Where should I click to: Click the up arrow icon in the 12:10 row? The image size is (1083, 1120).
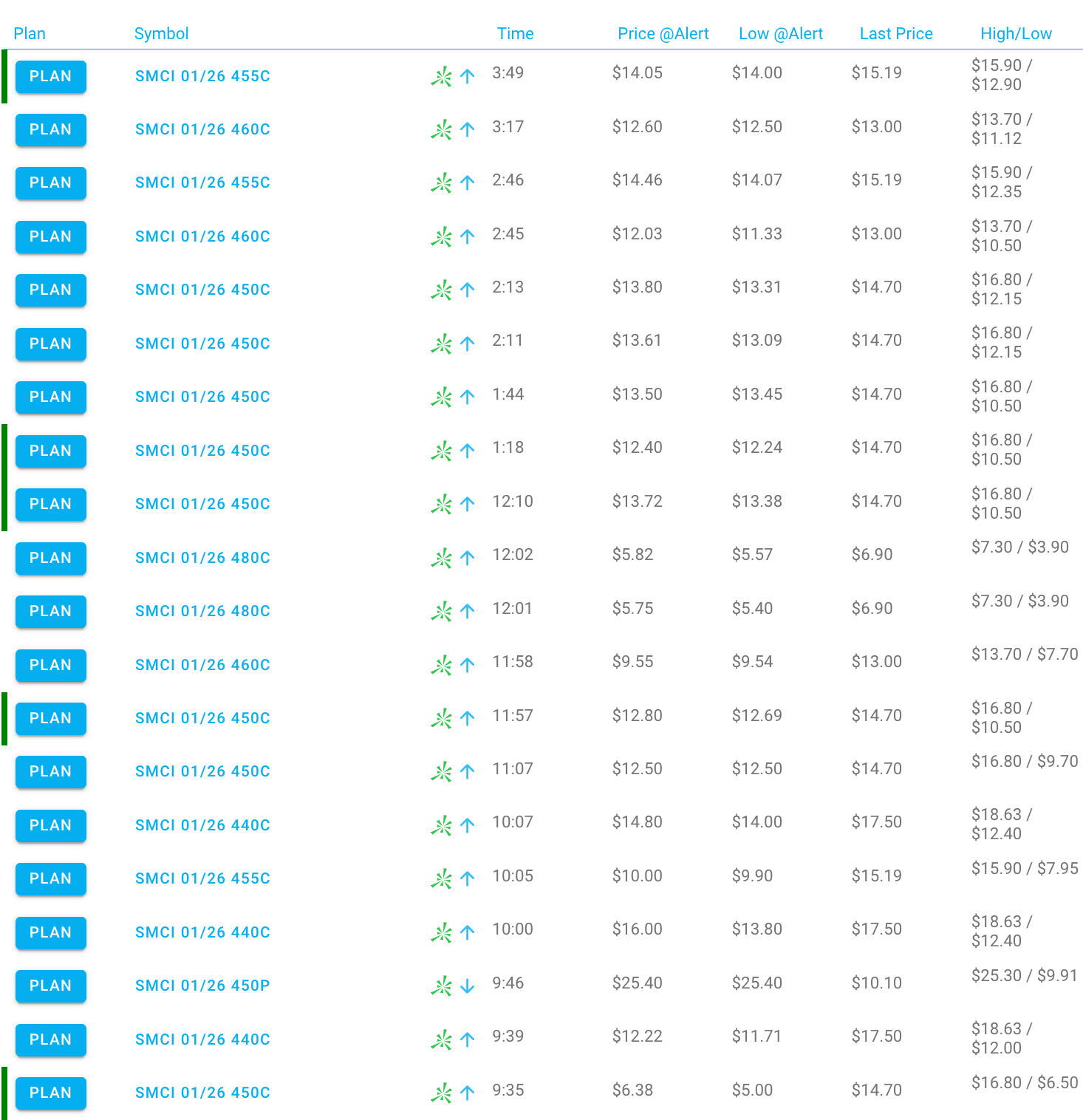tap(467, 505)
